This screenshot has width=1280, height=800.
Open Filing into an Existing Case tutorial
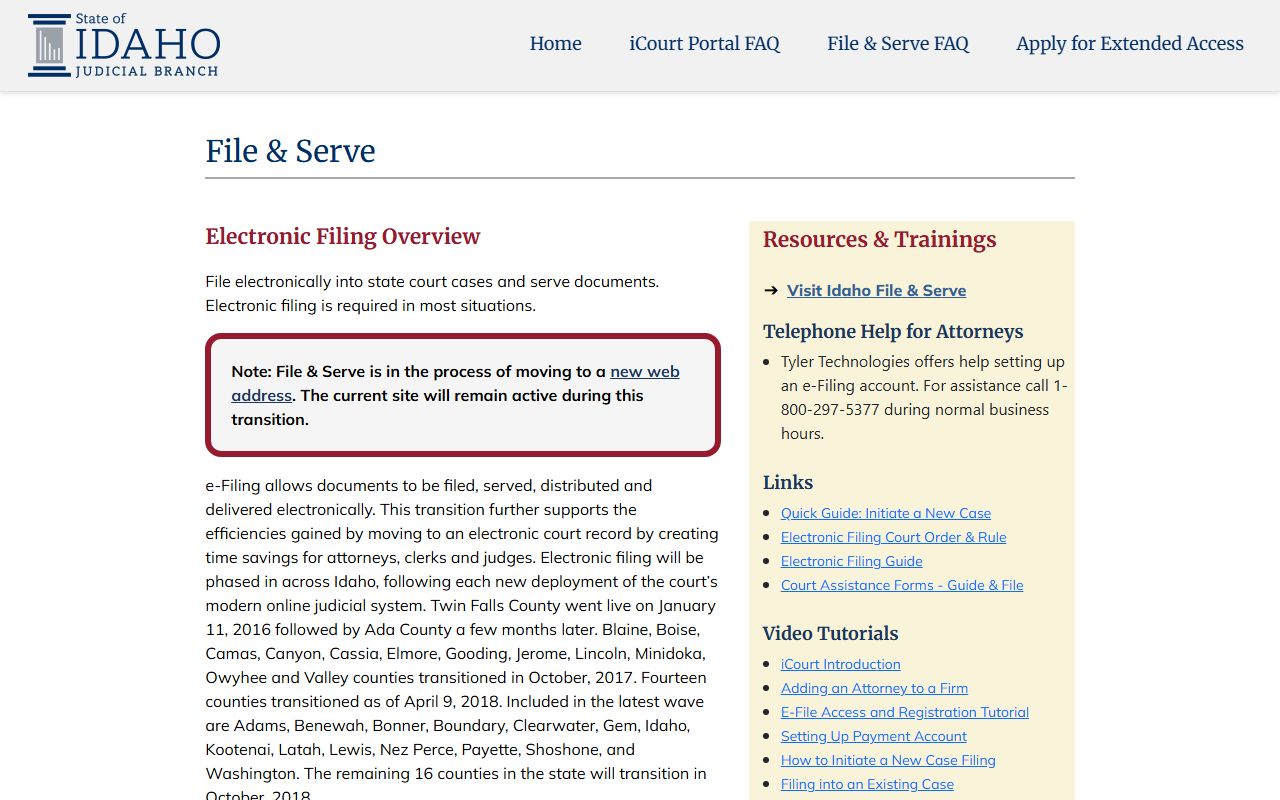pyautogui.click(x=867, y=784)
